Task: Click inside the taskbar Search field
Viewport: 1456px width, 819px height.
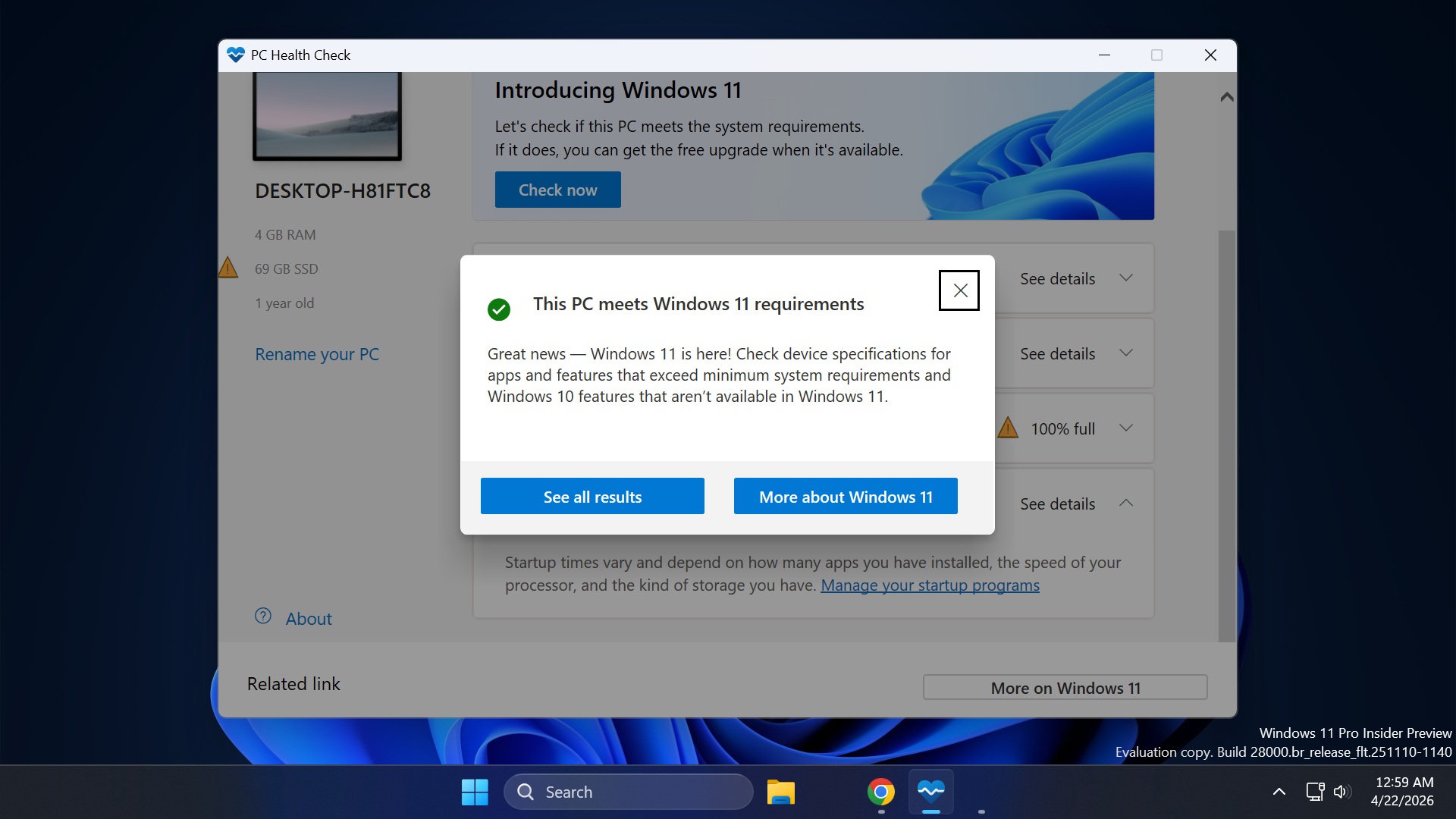Action: click(x=629, y=791)
